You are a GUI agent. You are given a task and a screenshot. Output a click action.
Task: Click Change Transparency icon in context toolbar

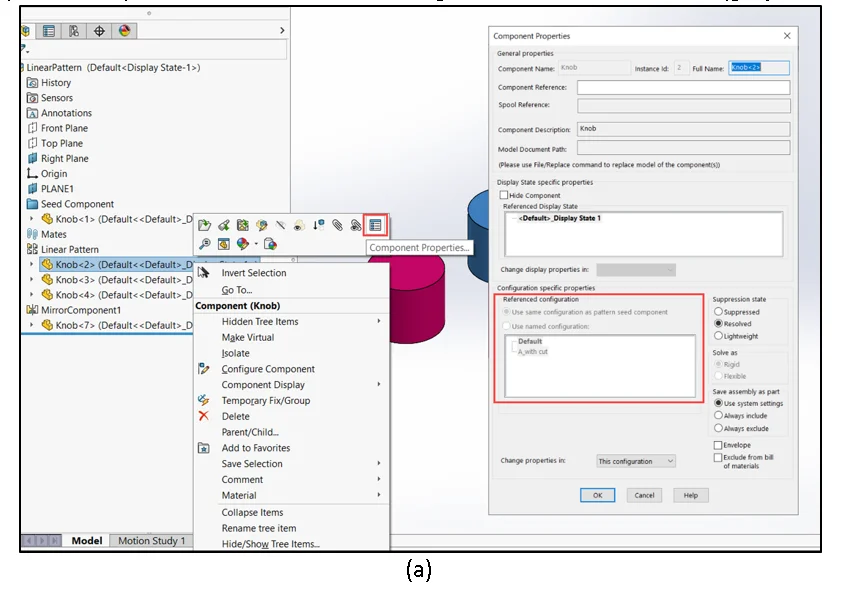tap(299, 226)
